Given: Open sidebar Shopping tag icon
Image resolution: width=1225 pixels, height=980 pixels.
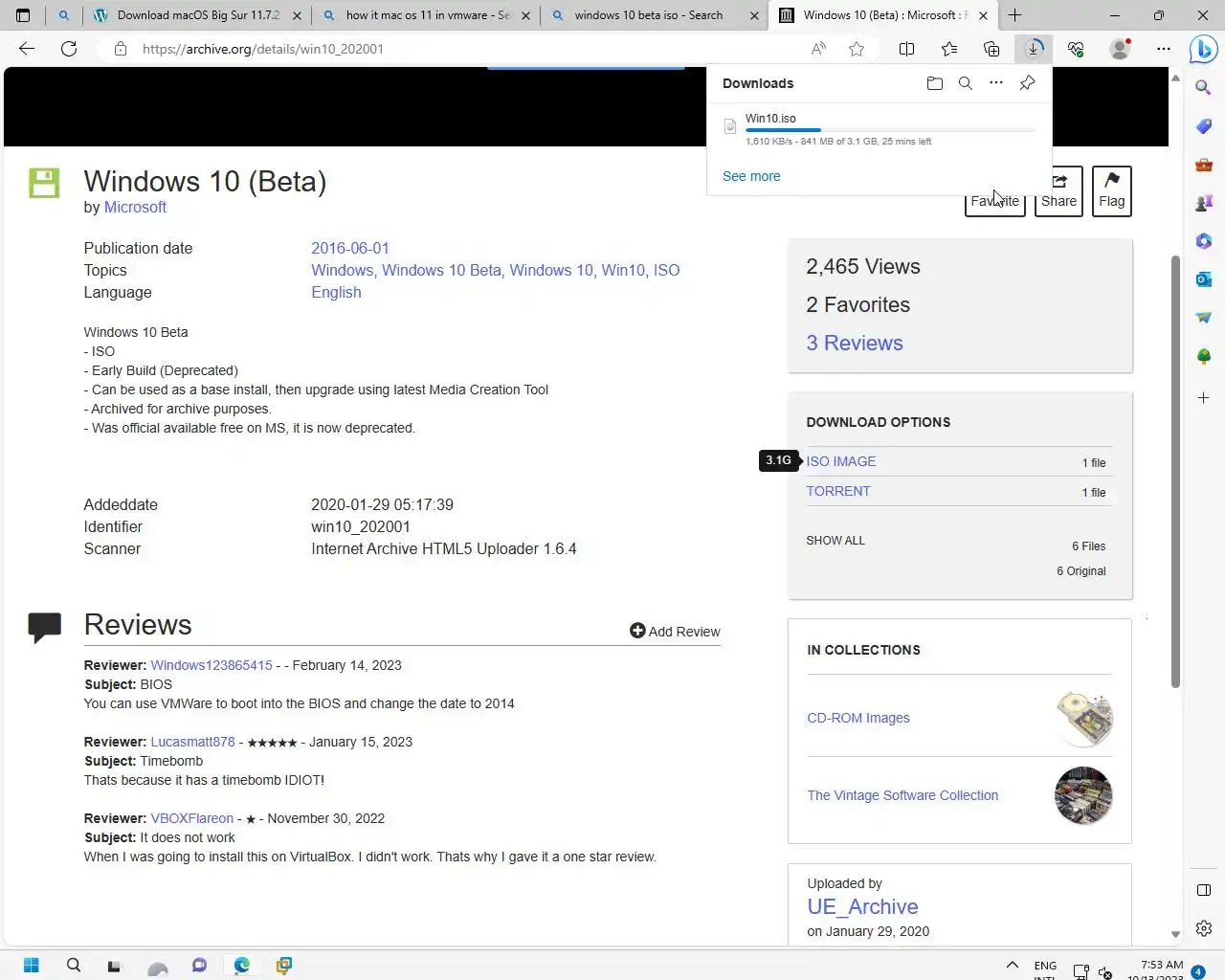Looking at the screenshot, I should [x=1204, y=126].
